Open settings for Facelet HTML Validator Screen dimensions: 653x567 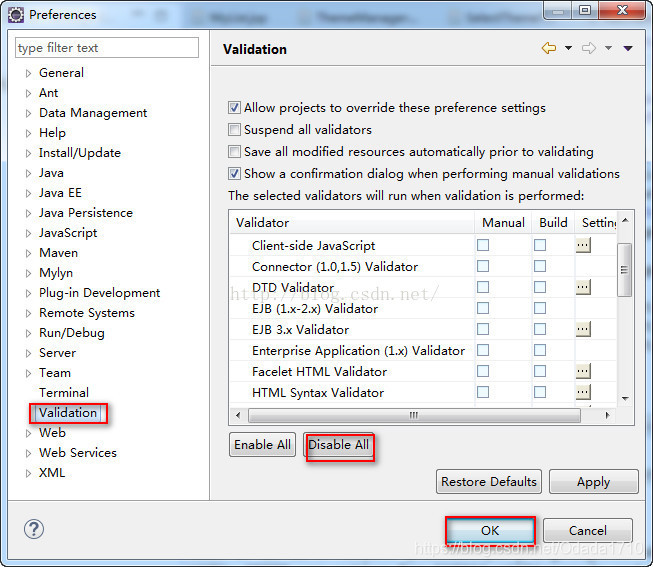pos(583,371)
